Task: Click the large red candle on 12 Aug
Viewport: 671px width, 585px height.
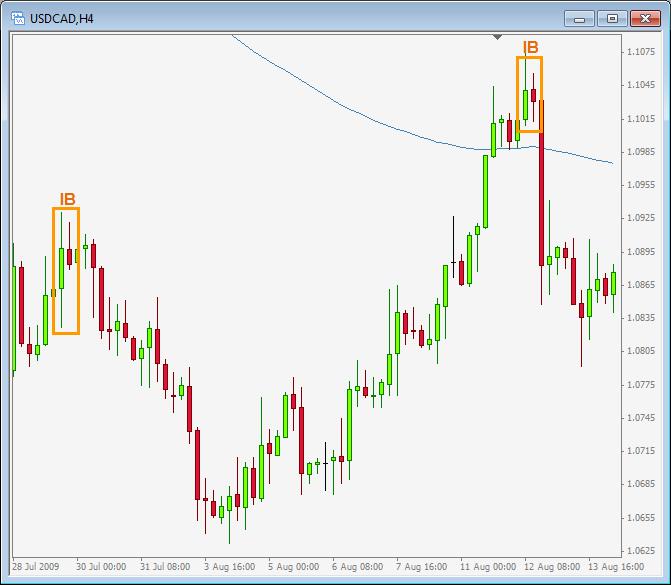Action: point(541,183)
